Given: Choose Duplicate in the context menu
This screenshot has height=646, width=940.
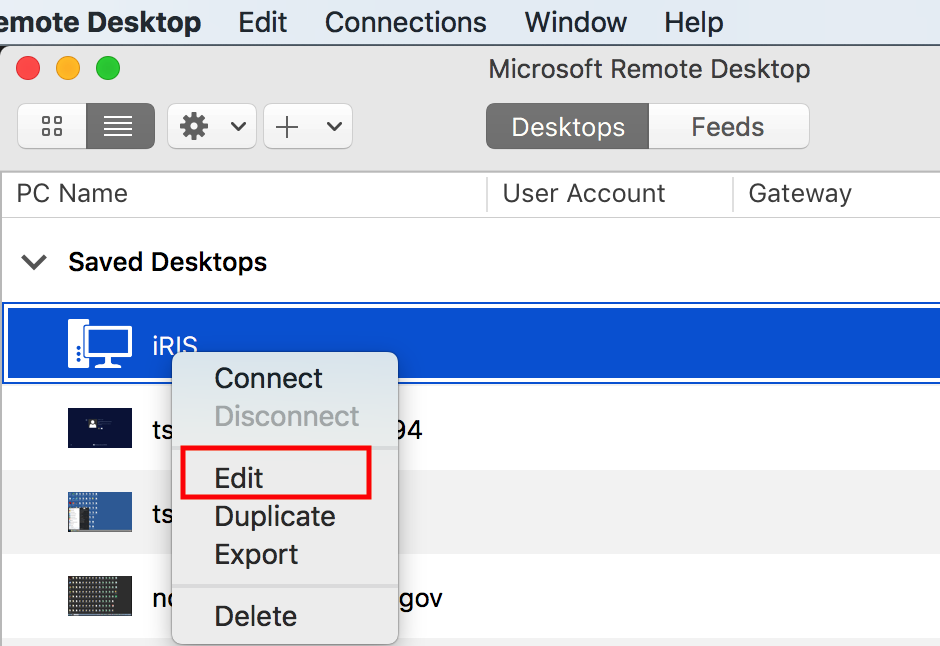Looking at the screenshot, I should click(x=275, y=516).
